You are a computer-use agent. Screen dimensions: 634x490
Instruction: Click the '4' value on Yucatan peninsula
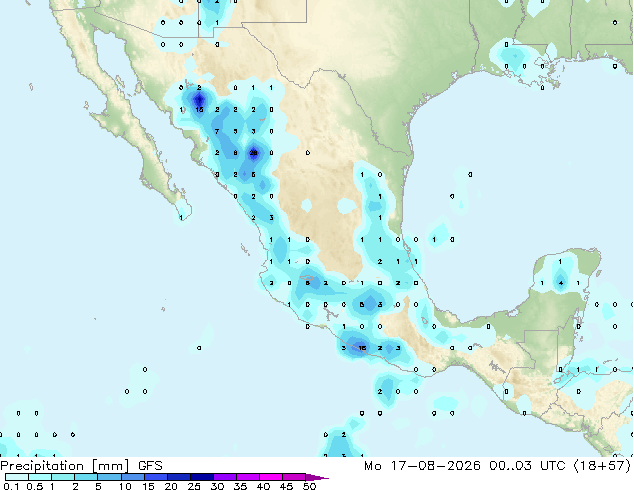point(560,283)
